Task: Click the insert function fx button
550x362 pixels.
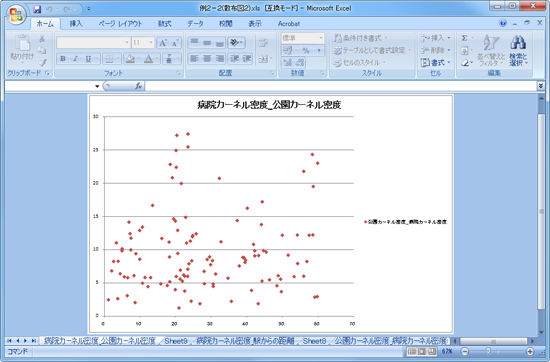Action: (x=138, y=86)
